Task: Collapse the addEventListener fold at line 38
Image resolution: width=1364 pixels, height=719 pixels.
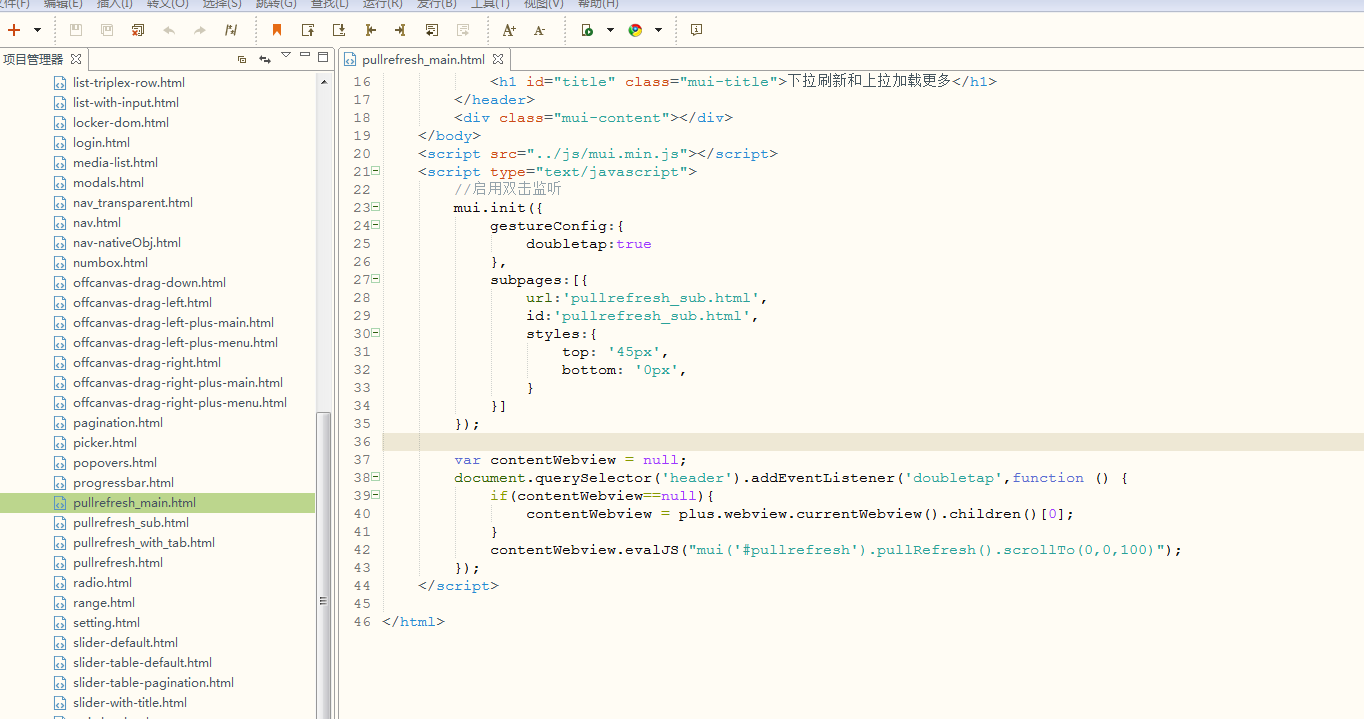Action: (x=376, y=477)
